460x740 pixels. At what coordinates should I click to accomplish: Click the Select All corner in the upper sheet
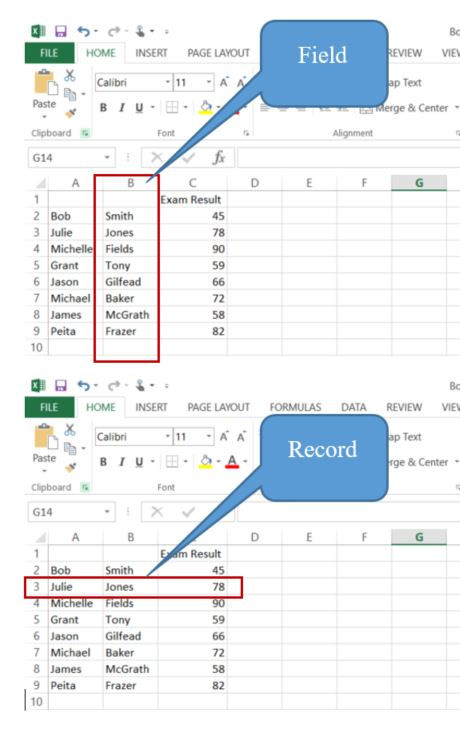[41, 183]
